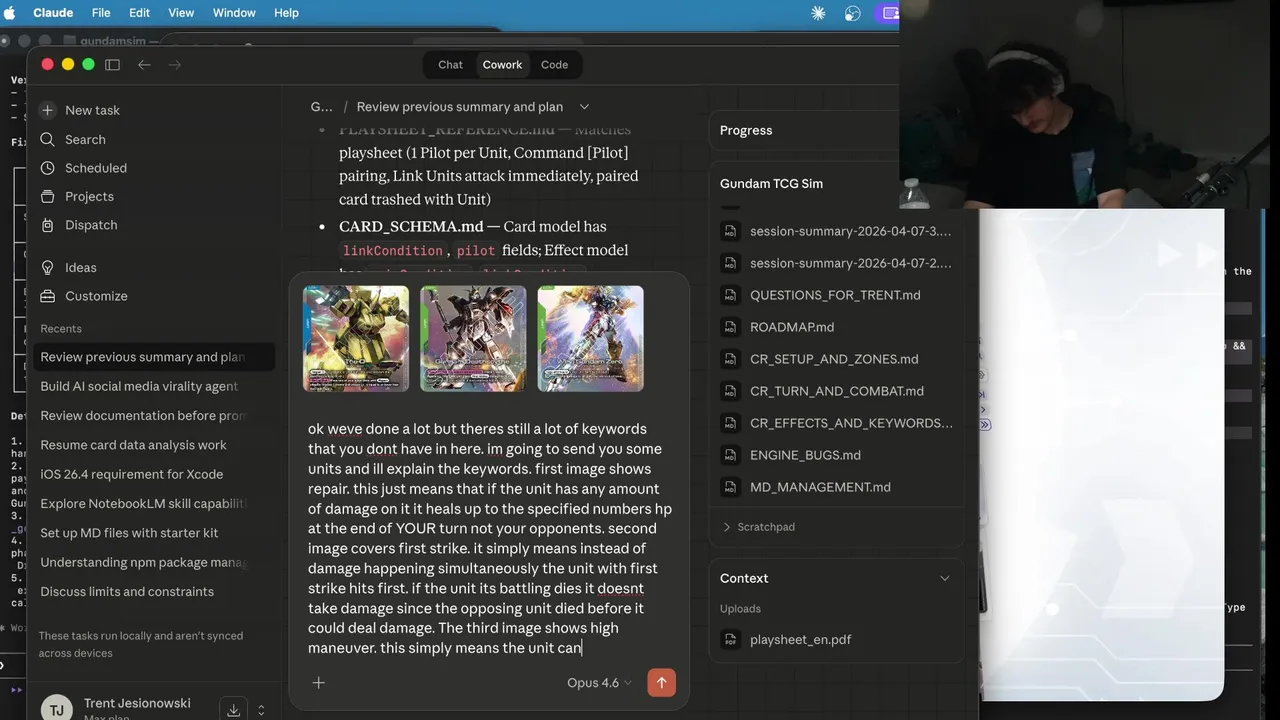Open recent Understanding npm package manager
This screenshot has width=1280, height=720.
(152, 562)
